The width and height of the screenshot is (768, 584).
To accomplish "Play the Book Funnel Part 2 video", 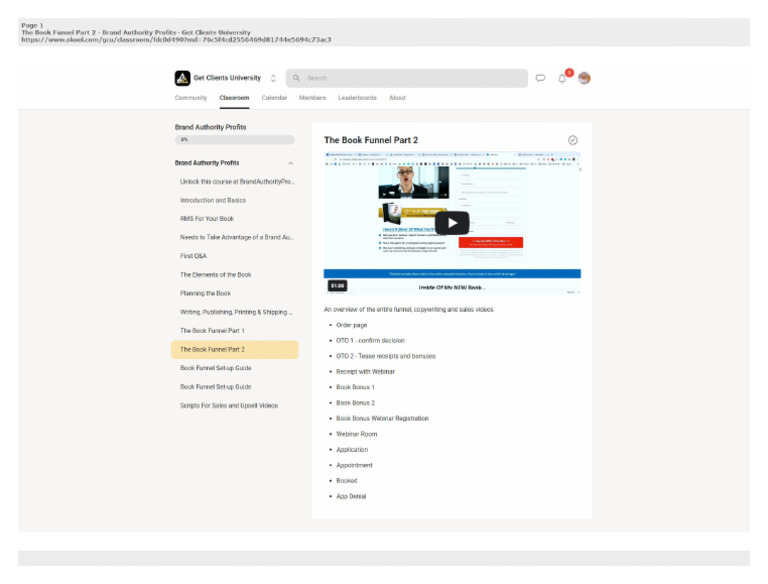I will [452, 223].
